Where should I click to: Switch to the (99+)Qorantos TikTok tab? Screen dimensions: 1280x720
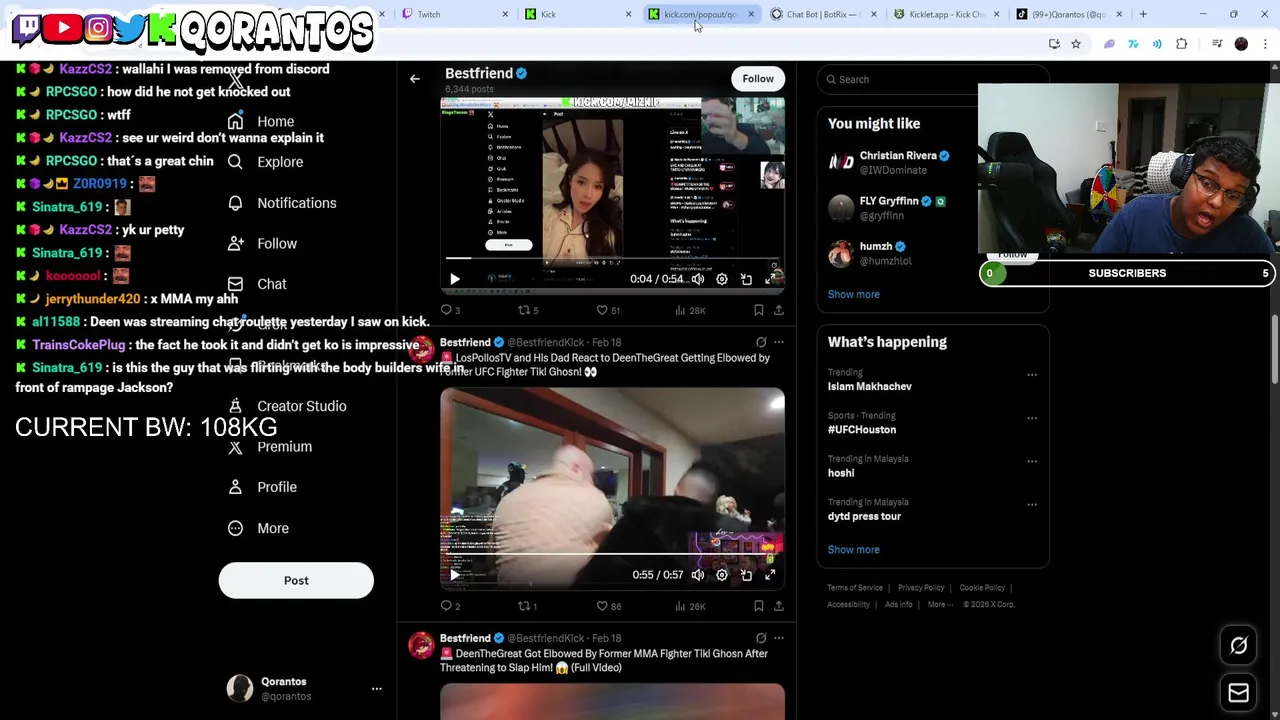pos(1069,14)
